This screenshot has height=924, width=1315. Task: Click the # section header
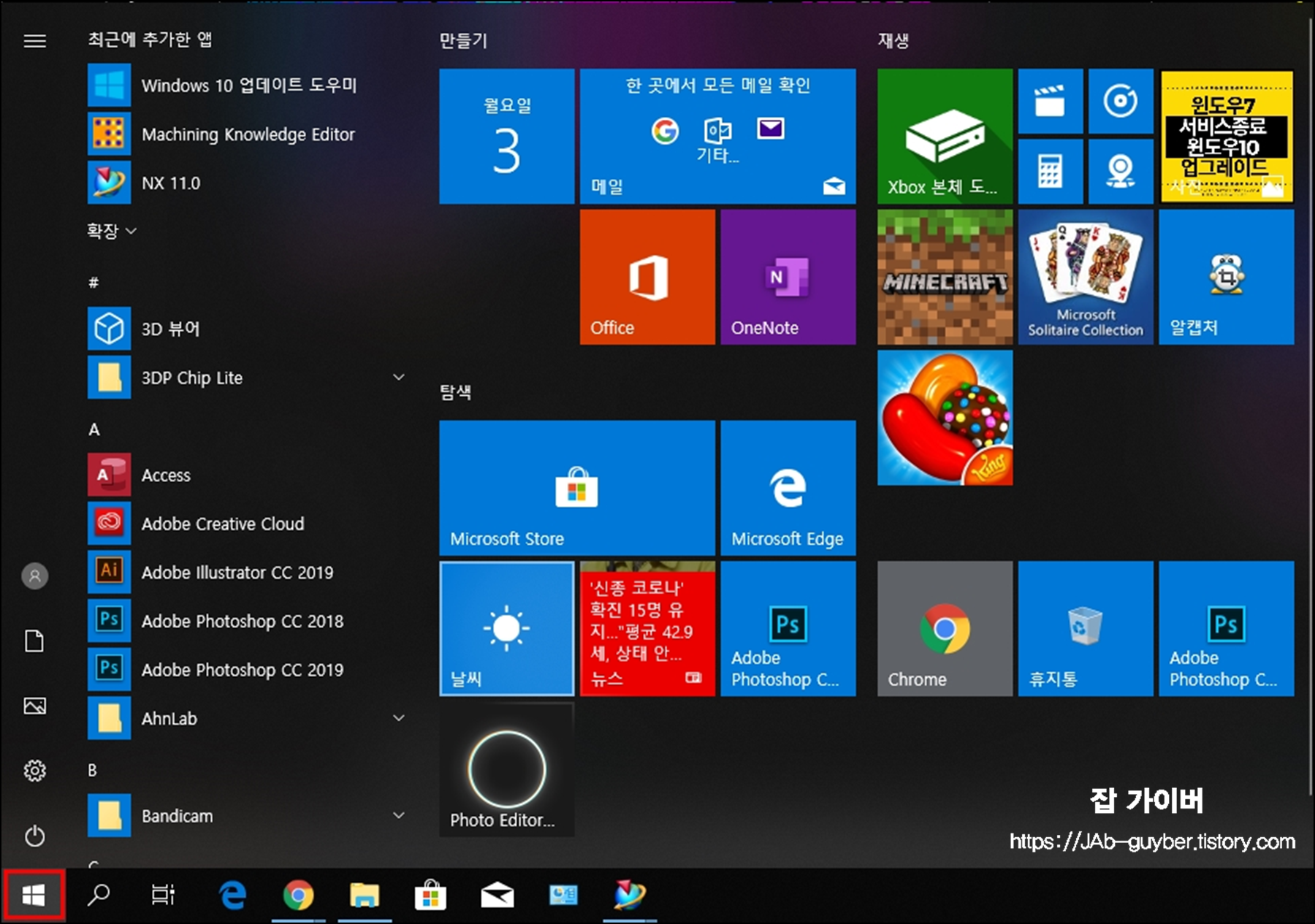94,283
